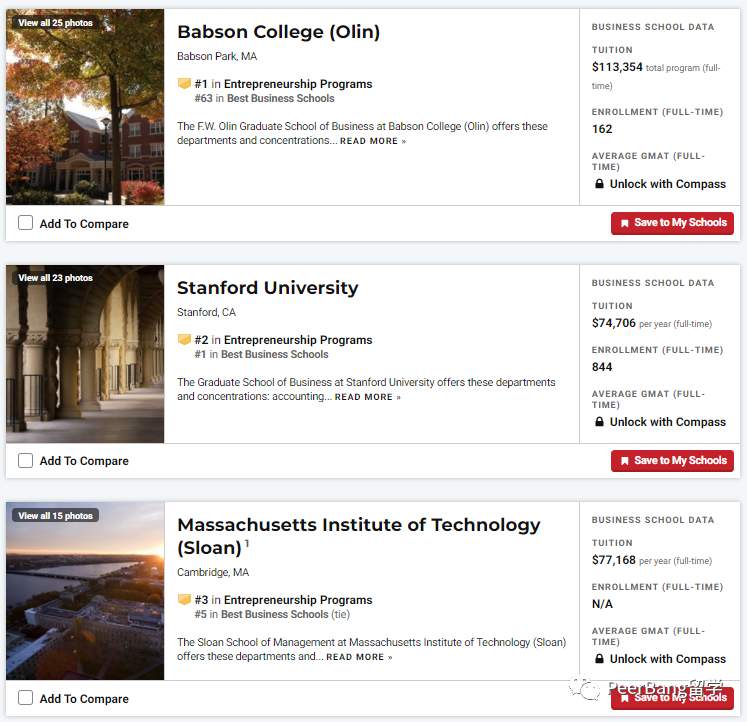Save Stanford University to My Schools
The width and height of the screenshot is (747, 722).
672,461
